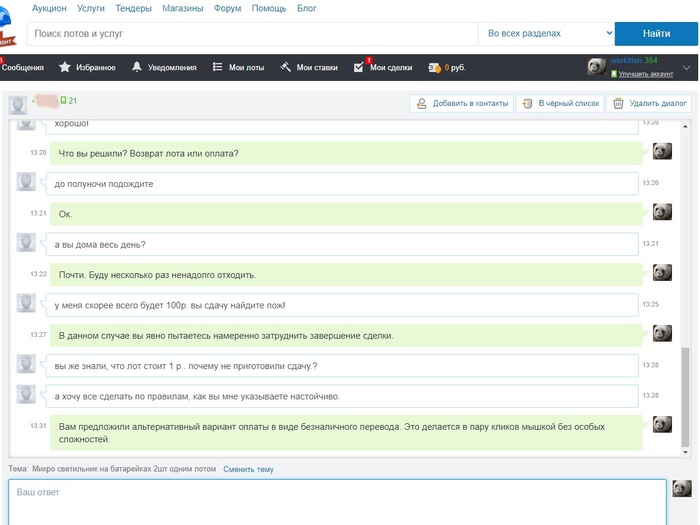
Task: Click the Сменить тему link
Action: [x=248, y=469]
